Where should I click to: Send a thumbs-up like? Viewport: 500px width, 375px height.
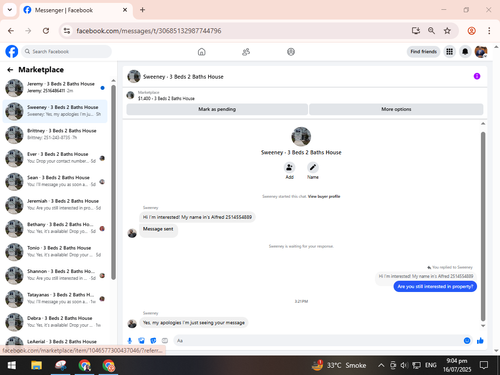tap(480, 341)
